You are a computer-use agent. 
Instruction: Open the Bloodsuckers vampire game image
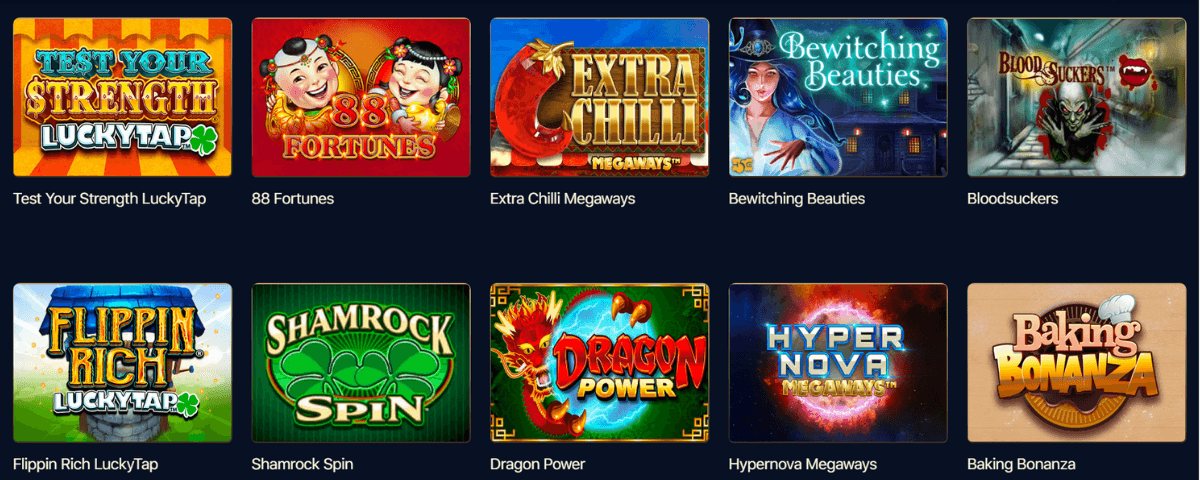click(1077, 98)
